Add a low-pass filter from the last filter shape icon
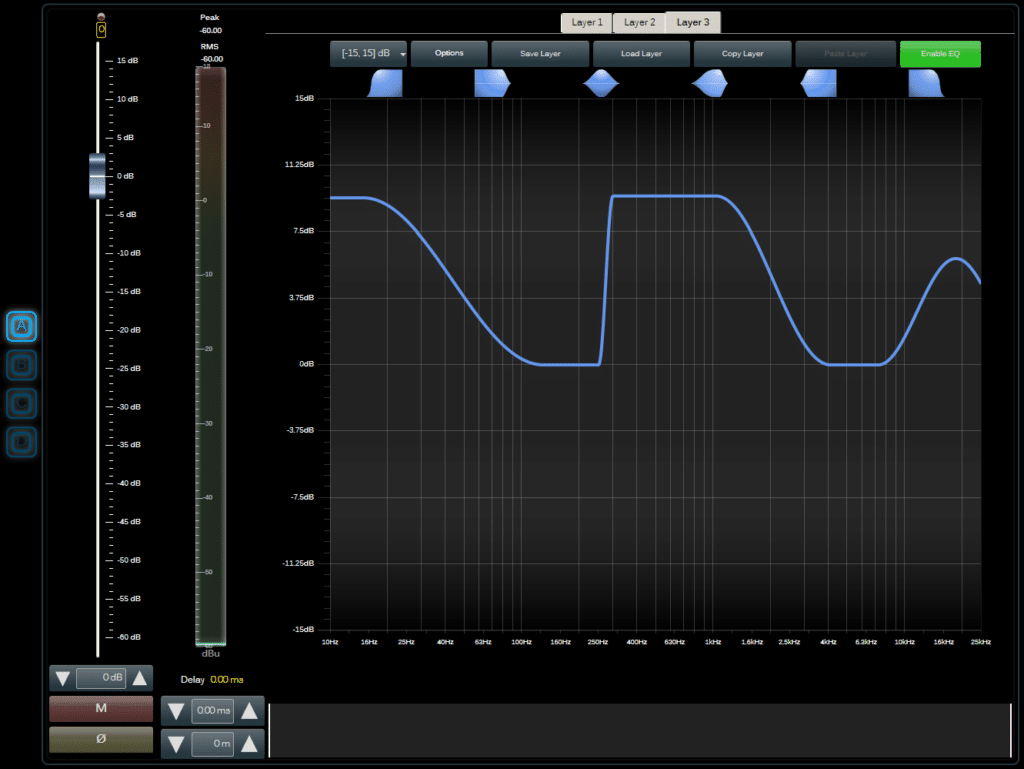Image resolution: width=1024 pixels, height=769 pixels. coord(926,84)
